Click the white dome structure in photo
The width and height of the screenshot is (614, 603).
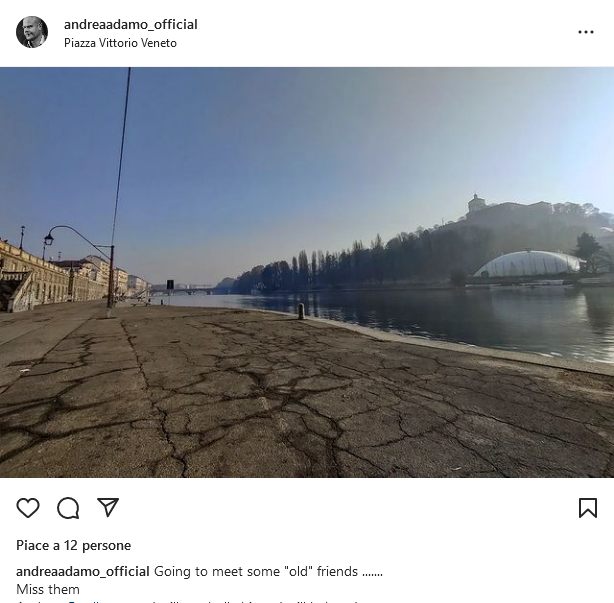529,264
